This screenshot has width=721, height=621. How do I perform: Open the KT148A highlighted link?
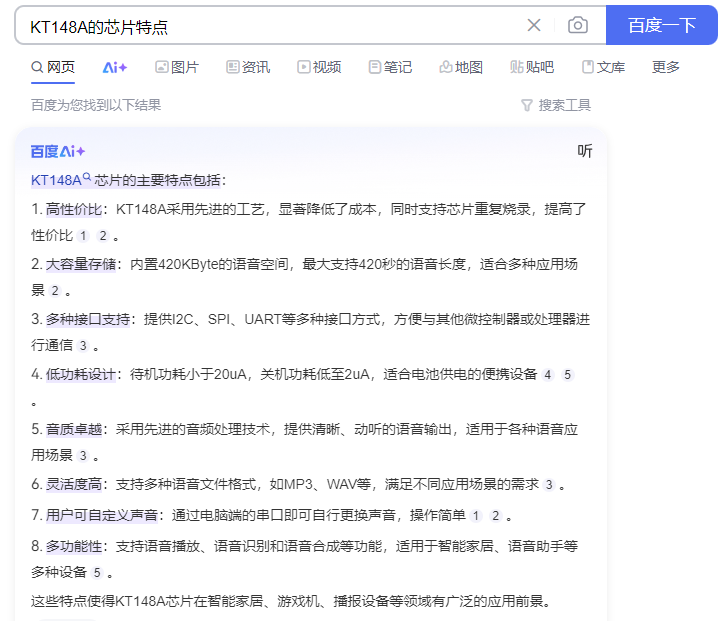(x=61, y=180)
